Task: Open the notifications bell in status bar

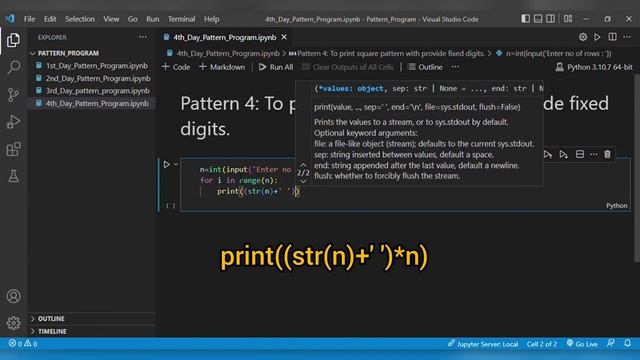Action: pos(627,344)
